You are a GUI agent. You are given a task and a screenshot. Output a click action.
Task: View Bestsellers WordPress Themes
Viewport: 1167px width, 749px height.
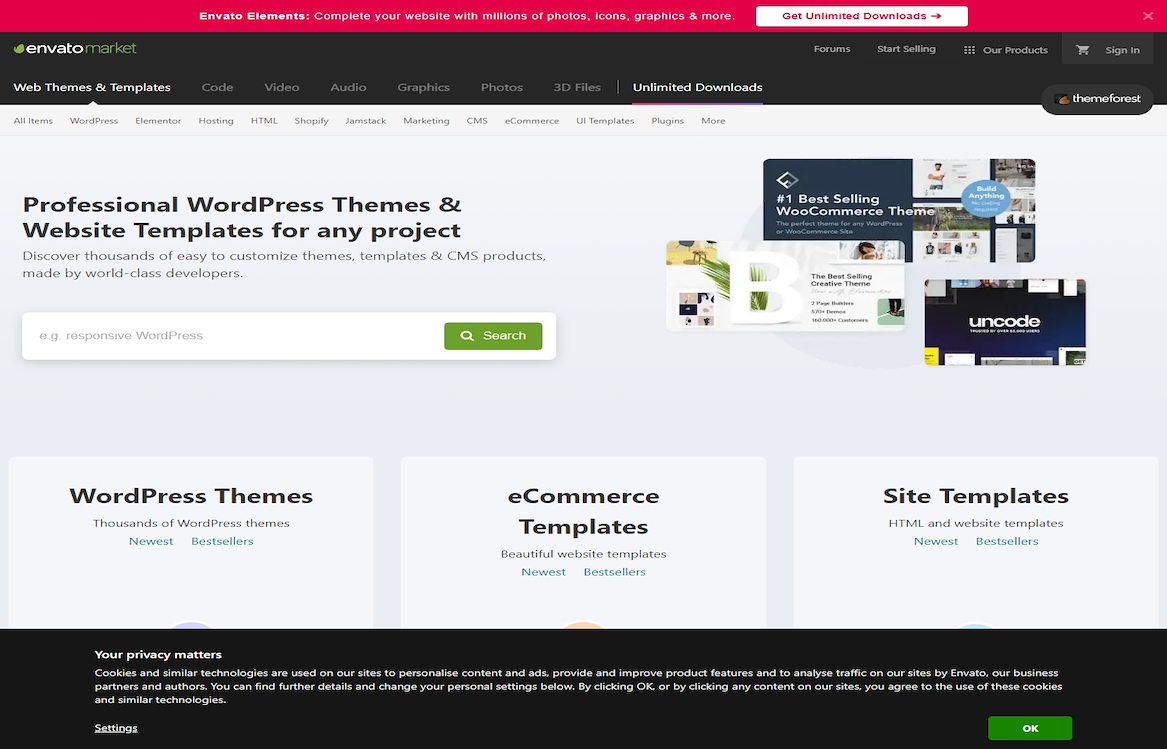222,541
